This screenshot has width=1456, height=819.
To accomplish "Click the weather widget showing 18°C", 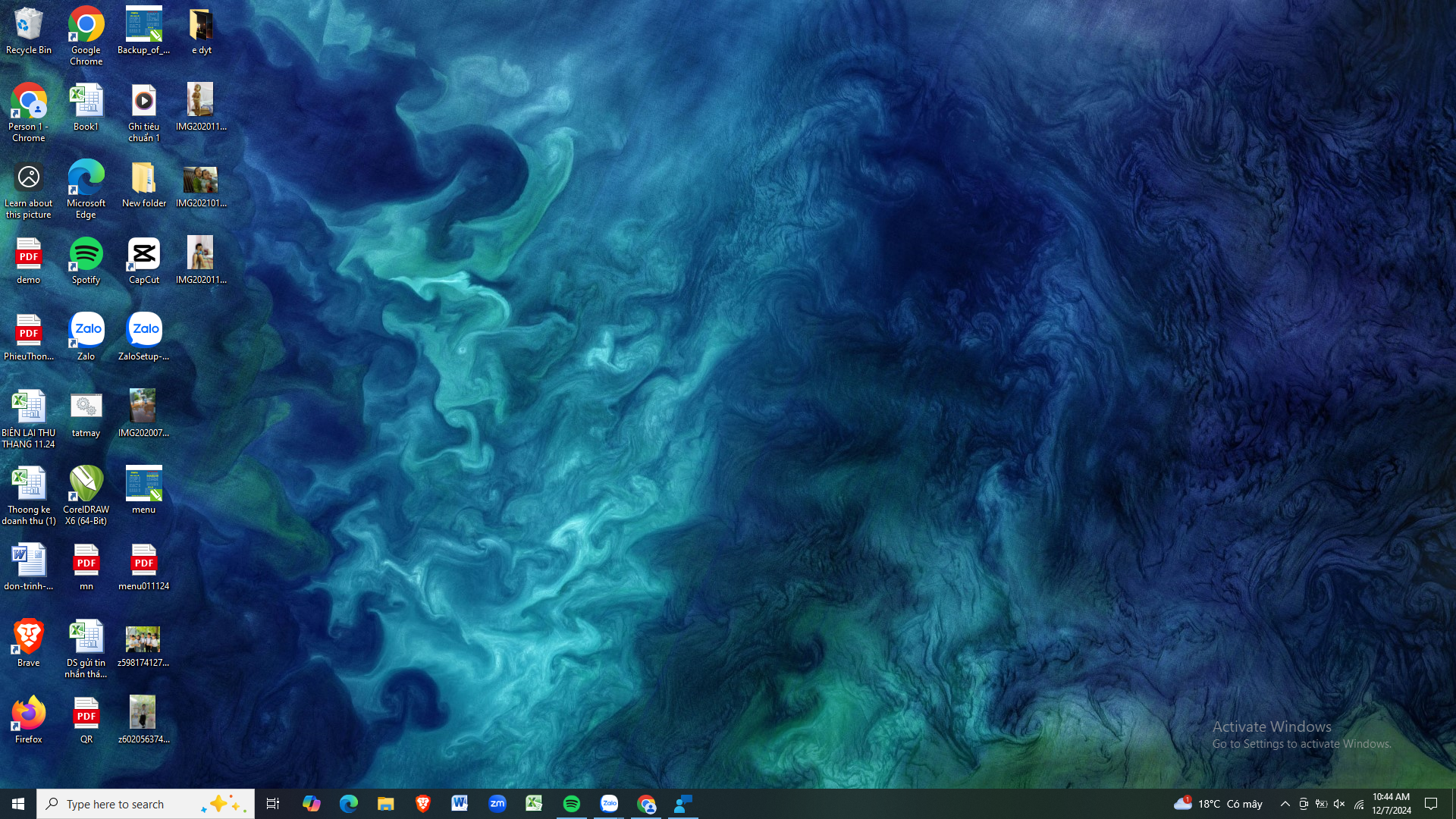I will pyautogui.click(x=1219, y=804).
